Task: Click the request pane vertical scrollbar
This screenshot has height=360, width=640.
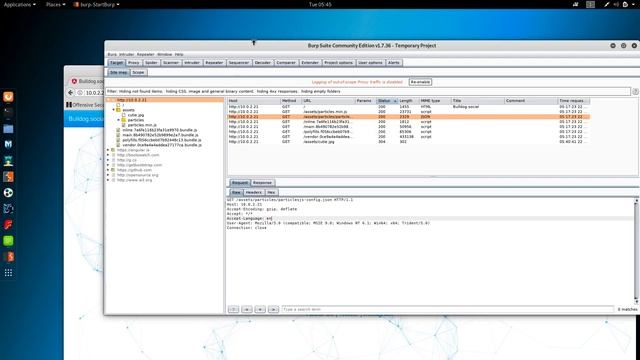Action: (x=636, y=251)
